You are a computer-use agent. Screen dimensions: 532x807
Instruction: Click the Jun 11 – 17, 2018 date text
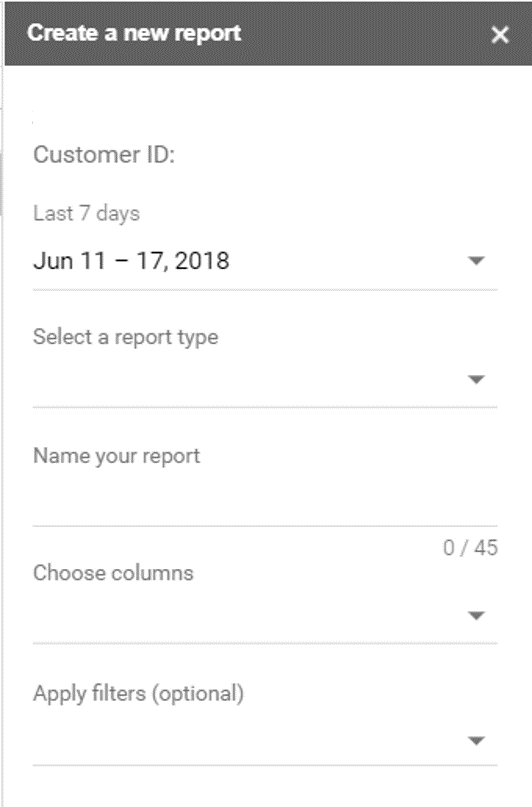point(131,261)
